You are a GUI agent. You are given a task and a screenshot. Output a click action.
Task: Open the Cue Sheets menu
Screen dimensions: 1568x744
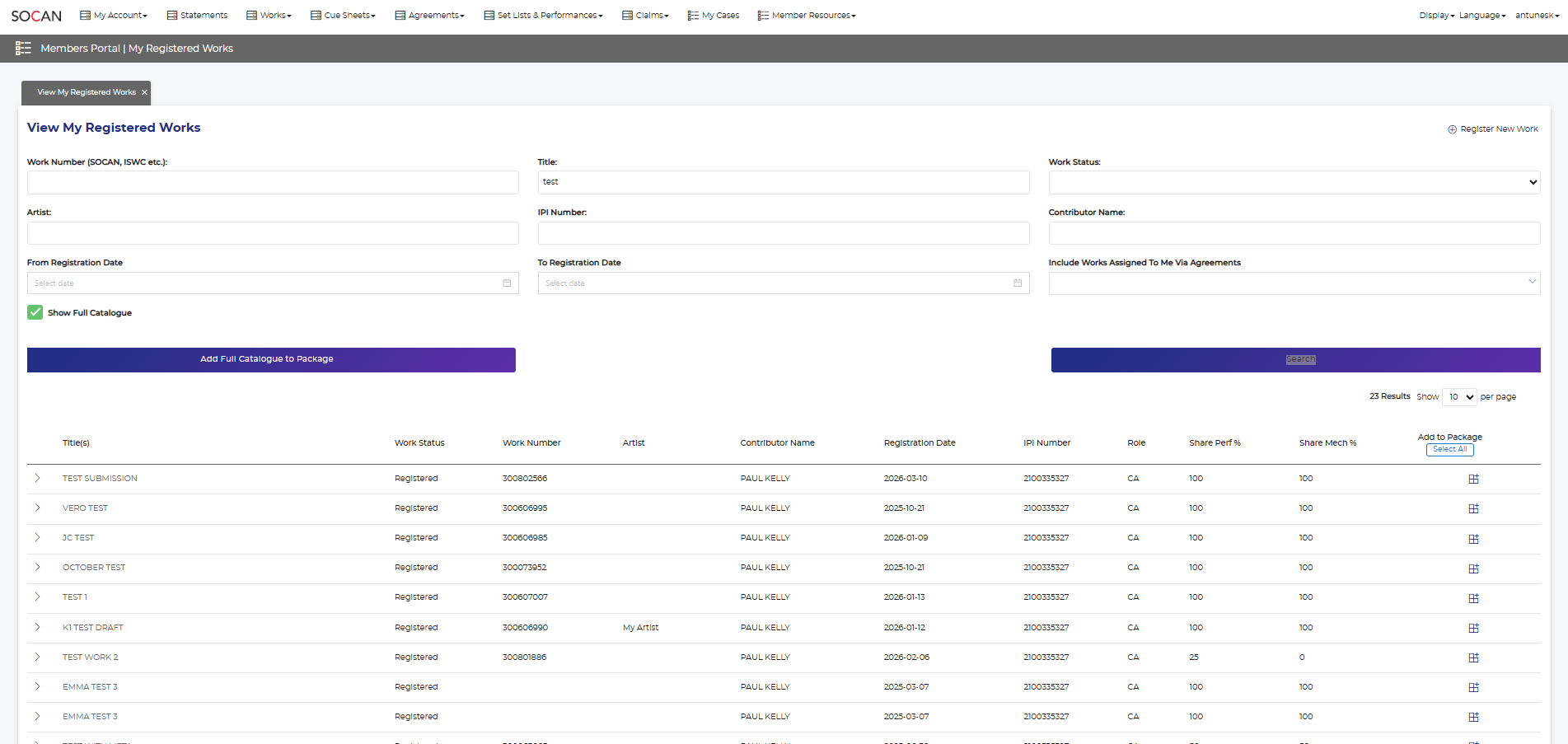344,16
